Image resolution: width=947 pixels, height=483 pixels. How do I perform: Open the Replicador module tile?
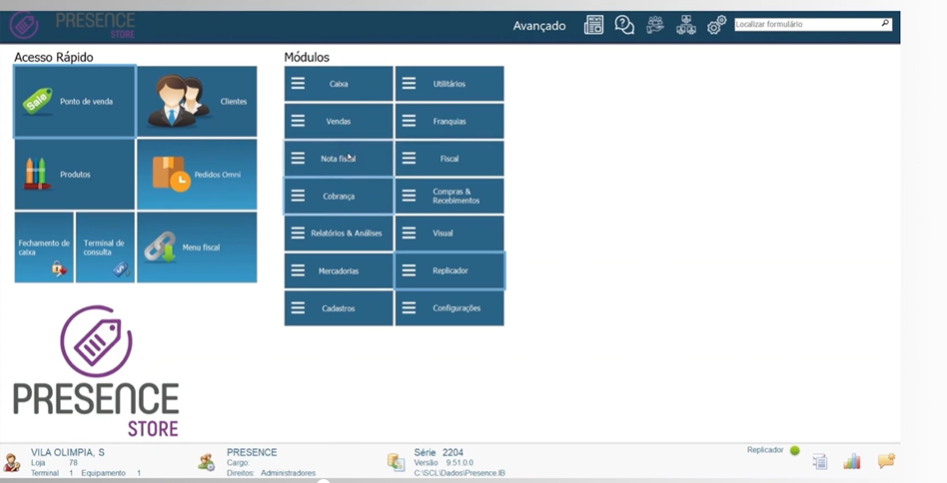pos(450,271)
